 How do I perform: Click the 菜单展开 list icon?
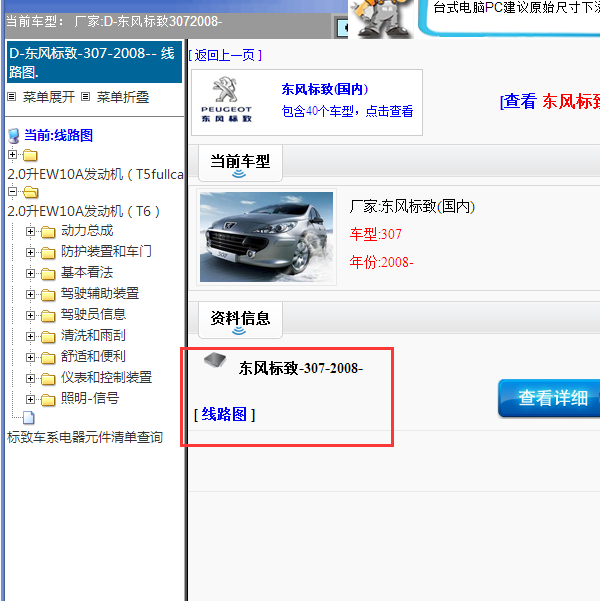(12, 97)
